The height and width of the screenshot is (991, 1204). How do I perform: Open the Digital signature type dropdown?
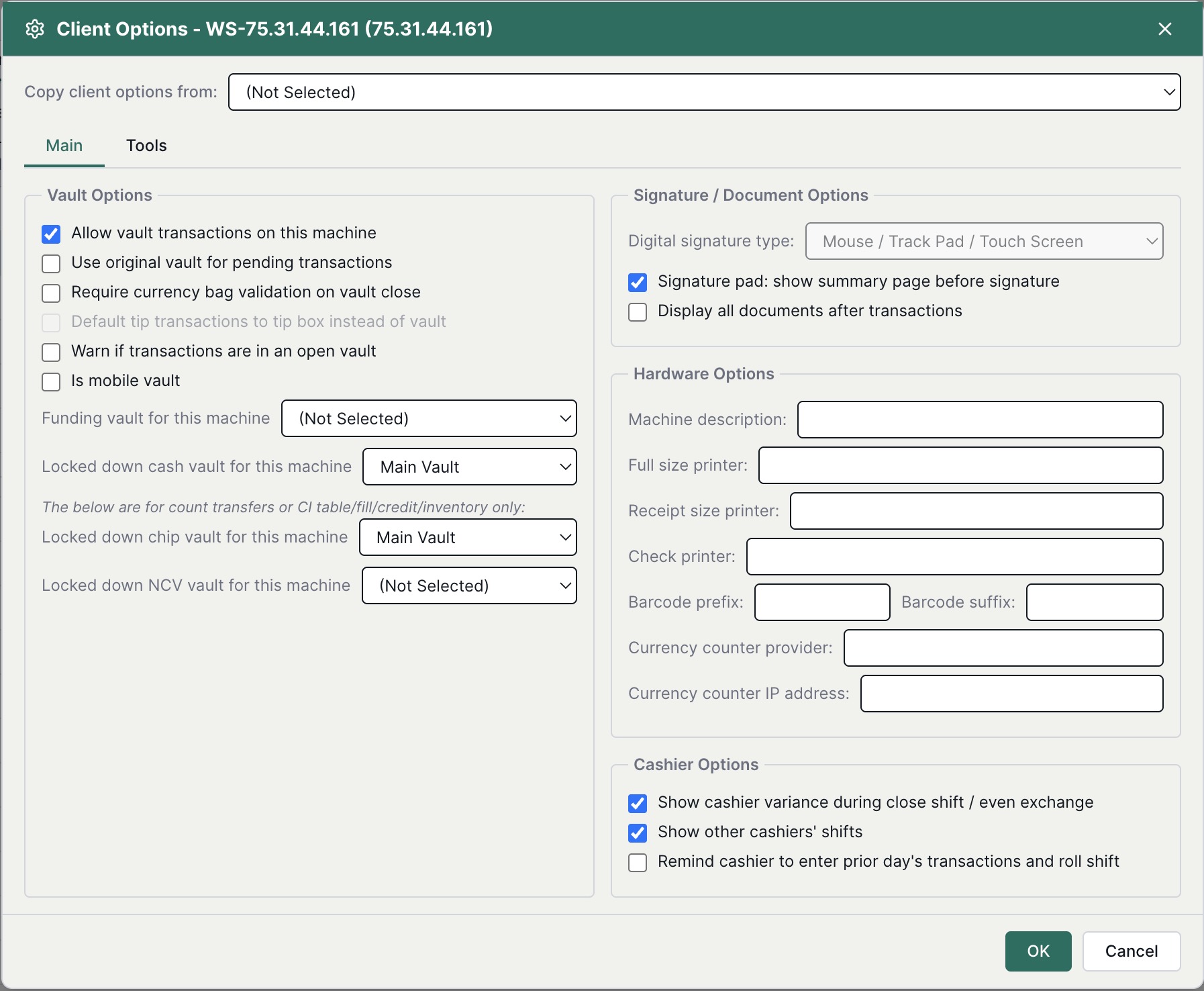984,241
